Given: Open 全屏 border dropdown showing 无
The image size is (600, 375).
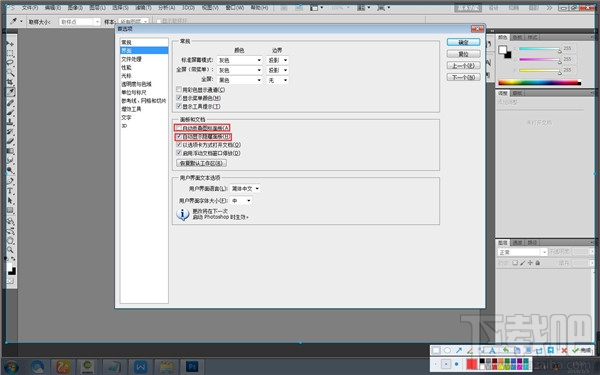Looking at the screenshot, I should (277, 80).
